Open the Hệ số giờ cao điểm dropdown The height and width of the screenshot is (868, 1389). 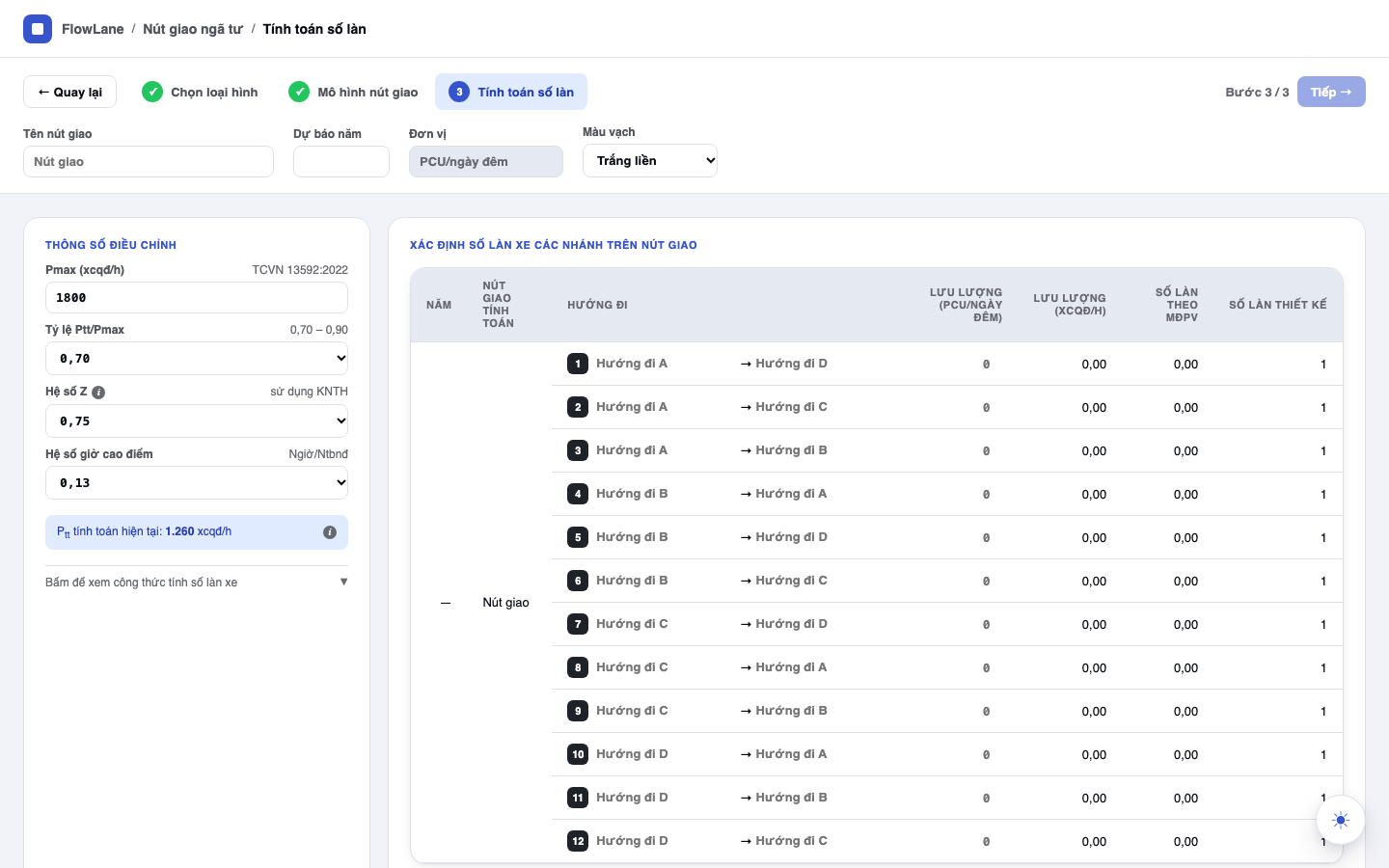pos(197,483)
